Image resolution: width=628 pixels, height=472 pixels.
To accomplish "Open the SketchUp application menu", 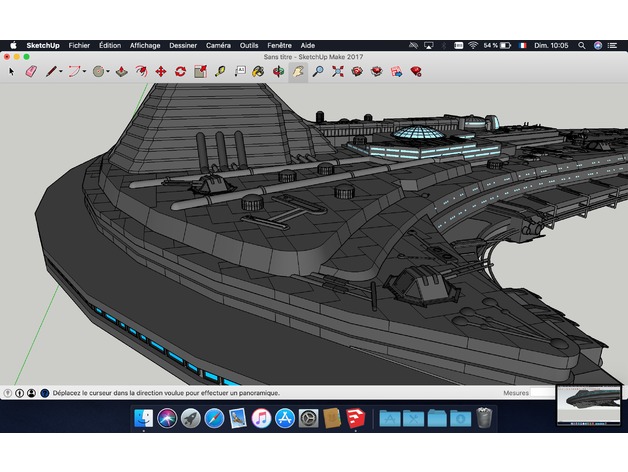I will 43,45.
